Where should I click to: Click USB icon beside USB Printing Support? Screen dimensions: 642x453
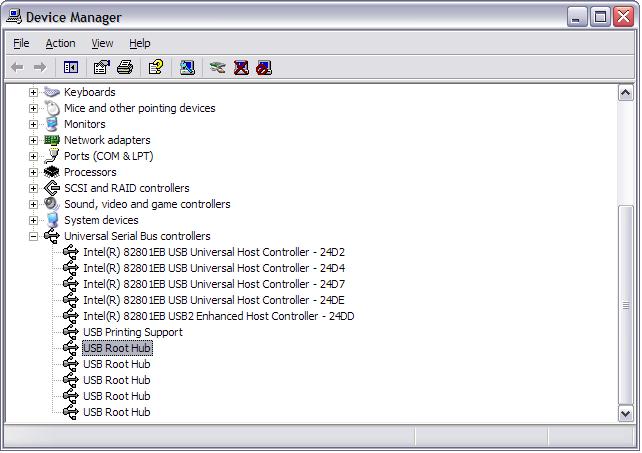pos(71,332)
